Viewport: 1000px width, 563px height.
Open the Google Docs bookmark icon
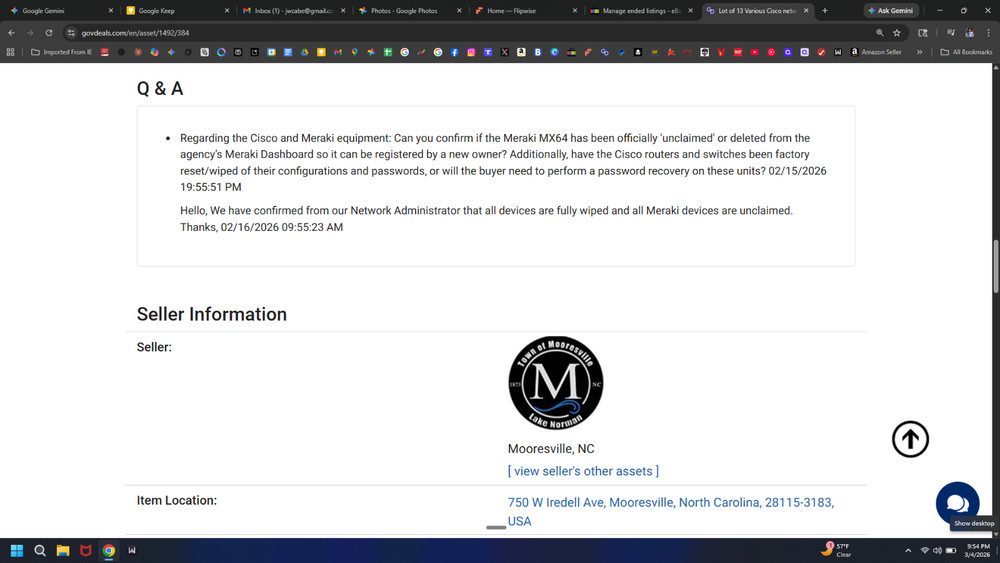(x=288, y=52)
